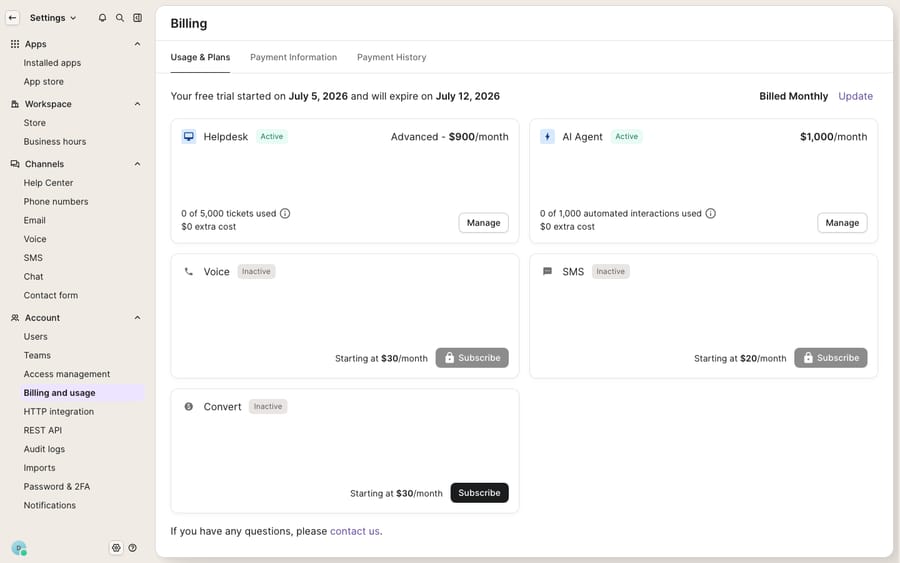This screenshot has height=563, width=900.
Task: Open Imports page
Action: pos(40,468)
